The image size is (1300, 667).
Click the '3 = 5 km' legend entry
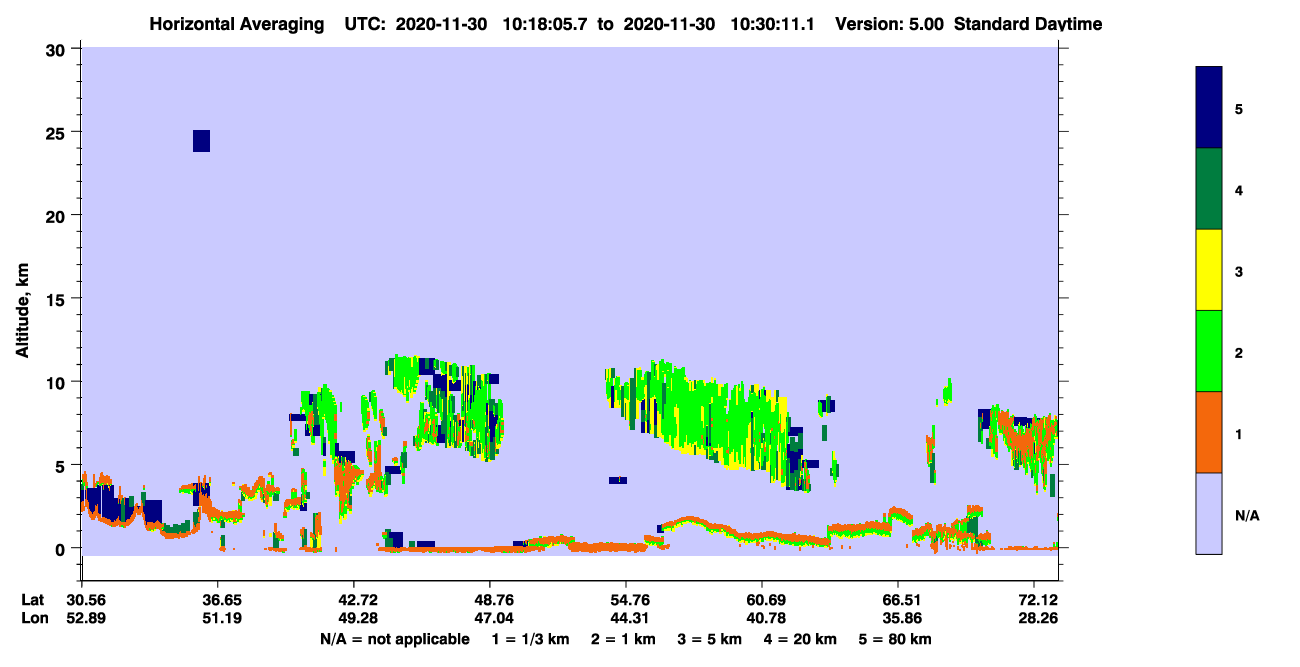point(710,639)
